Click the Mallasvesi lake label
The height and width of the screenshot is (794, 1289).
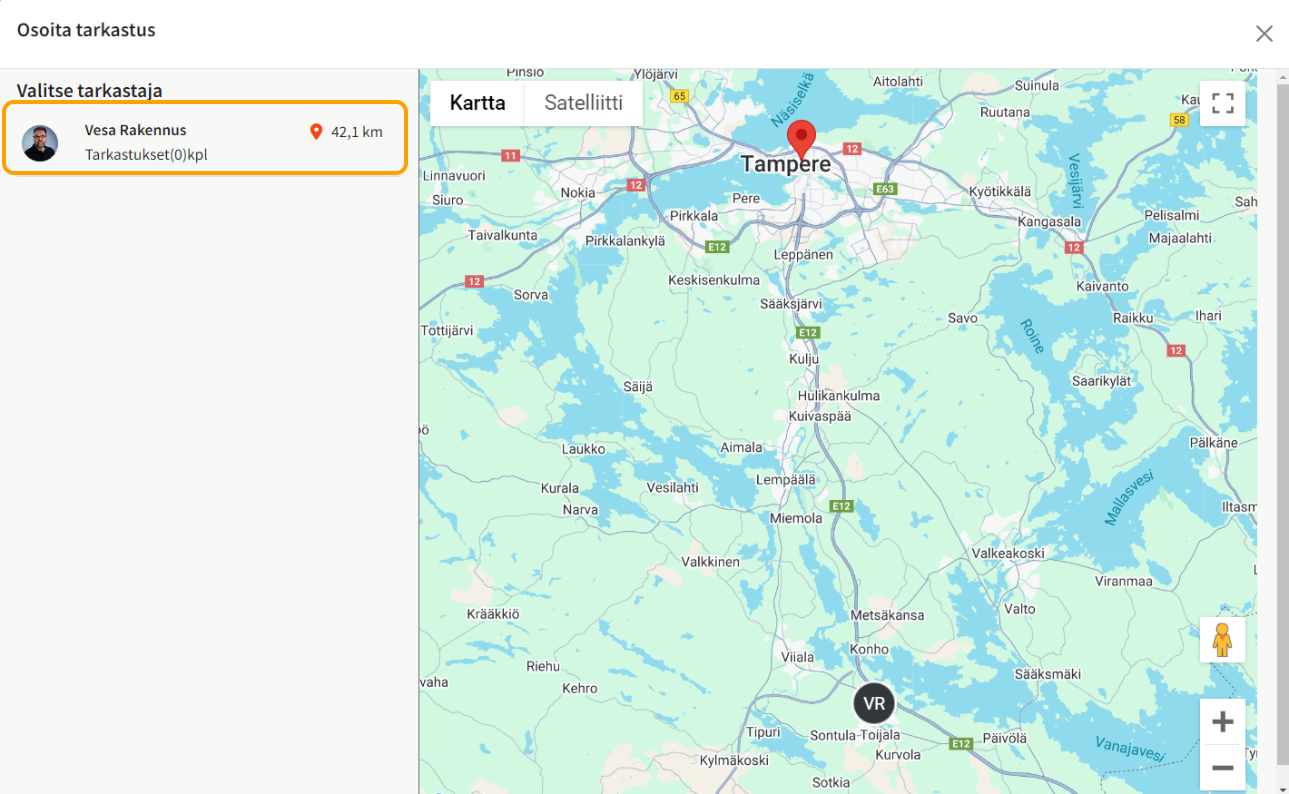(1130, 497)
